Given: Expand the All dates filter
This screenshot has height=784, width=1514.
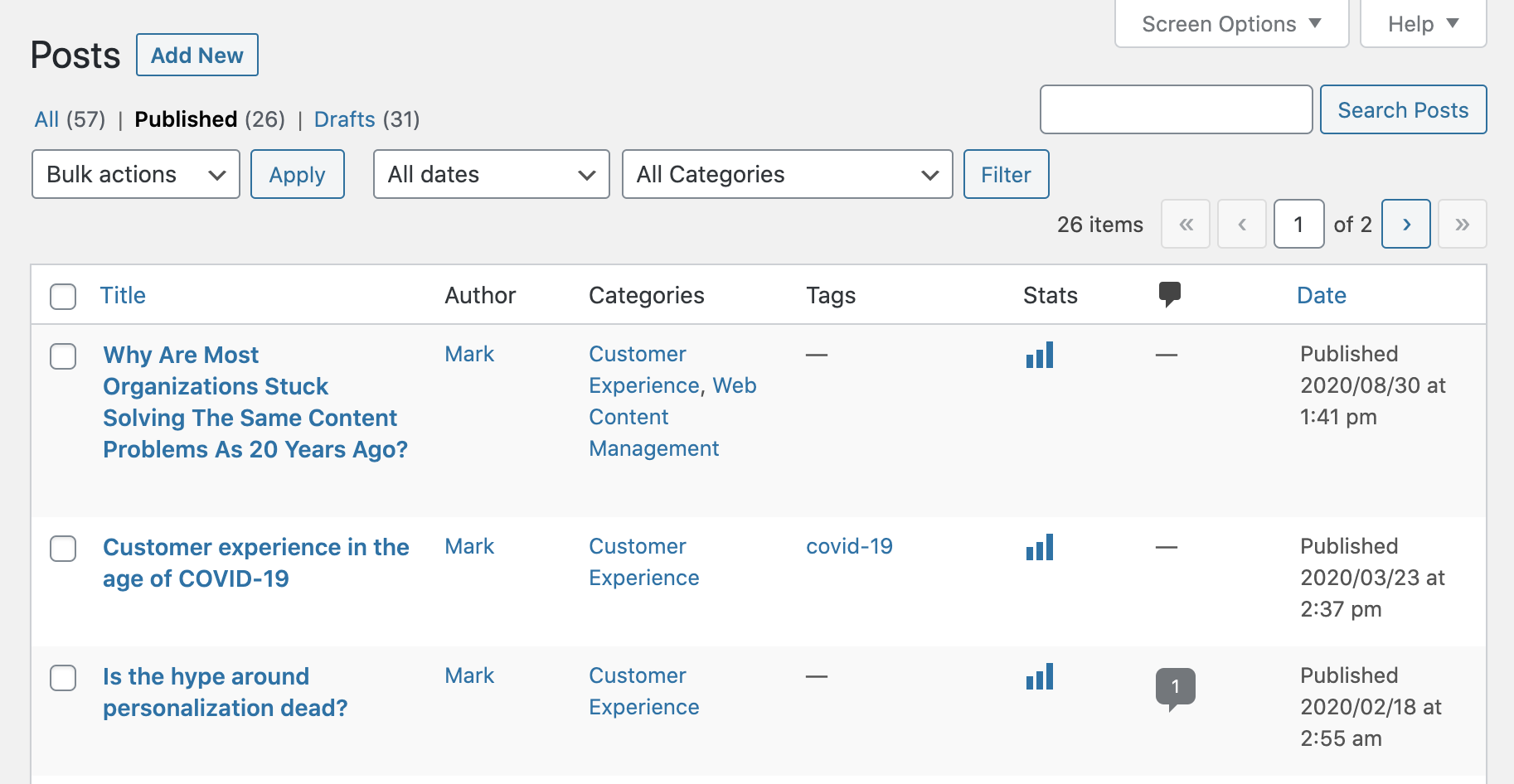Looking at the screenshot, I should [x=492, y=174].
